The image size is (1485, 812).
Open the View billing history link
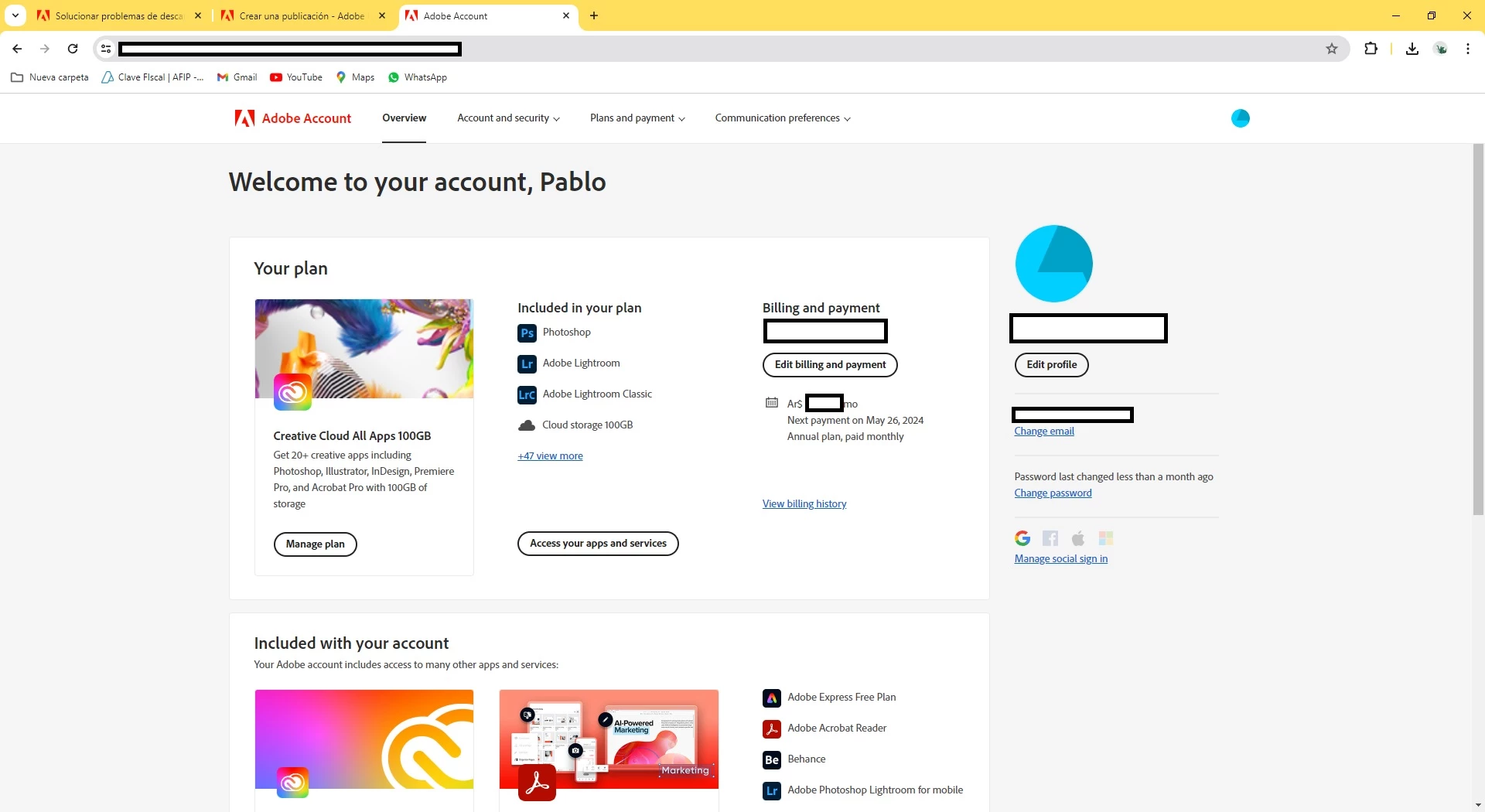(804, 504)
